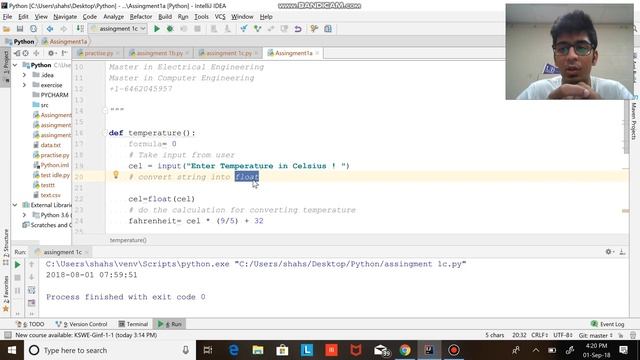Image resolution: width=640 pixels, height=360 pixels.
Task: Click the collapse all icon in Project panel
Action: point(36,53)
